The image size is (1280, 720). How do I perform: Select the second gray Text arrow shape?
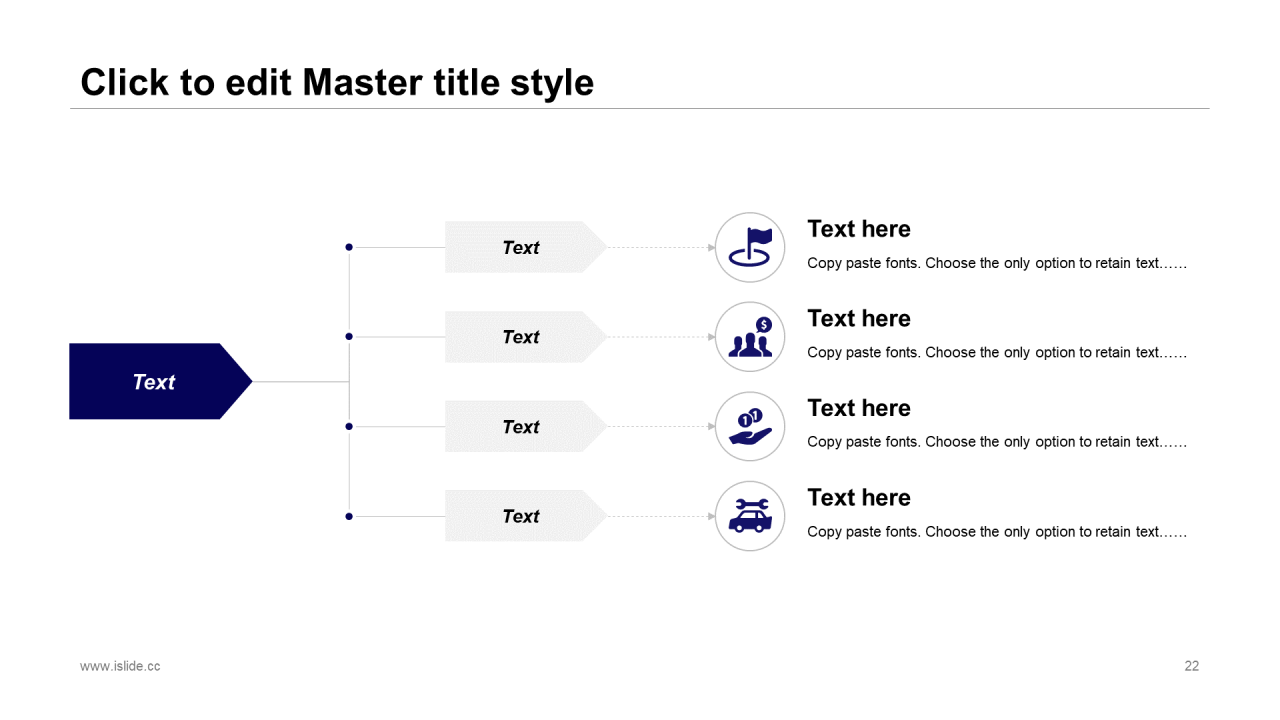522,337
